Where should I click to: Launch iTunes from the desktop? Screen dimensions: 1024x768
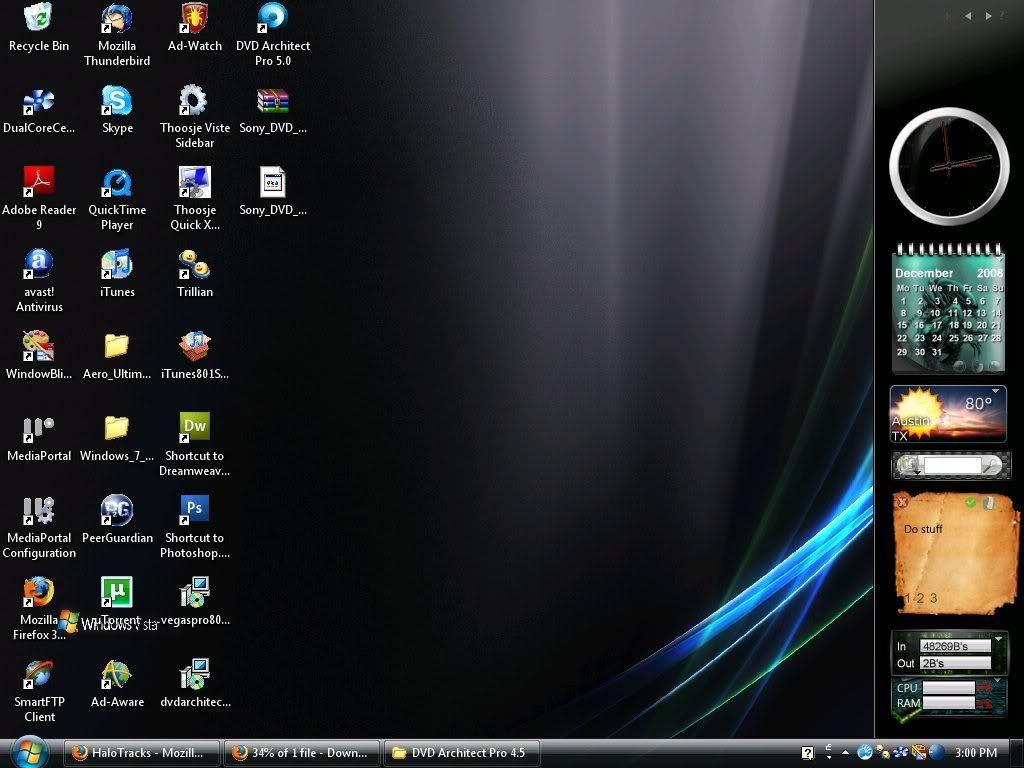[117, 274]
